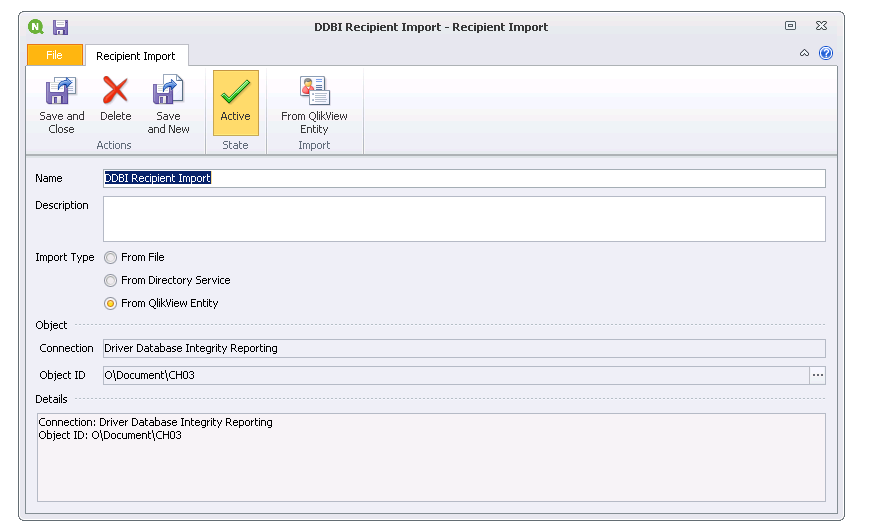Browse for Object ID using the ellipsis button

(x=817, y=375)
